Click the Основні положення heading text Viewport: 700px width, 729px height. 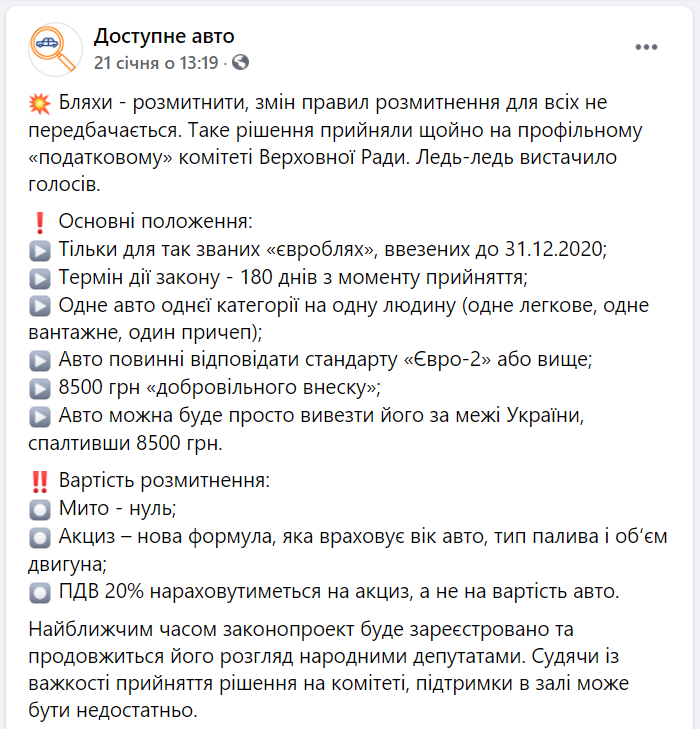tap(155, 221)
